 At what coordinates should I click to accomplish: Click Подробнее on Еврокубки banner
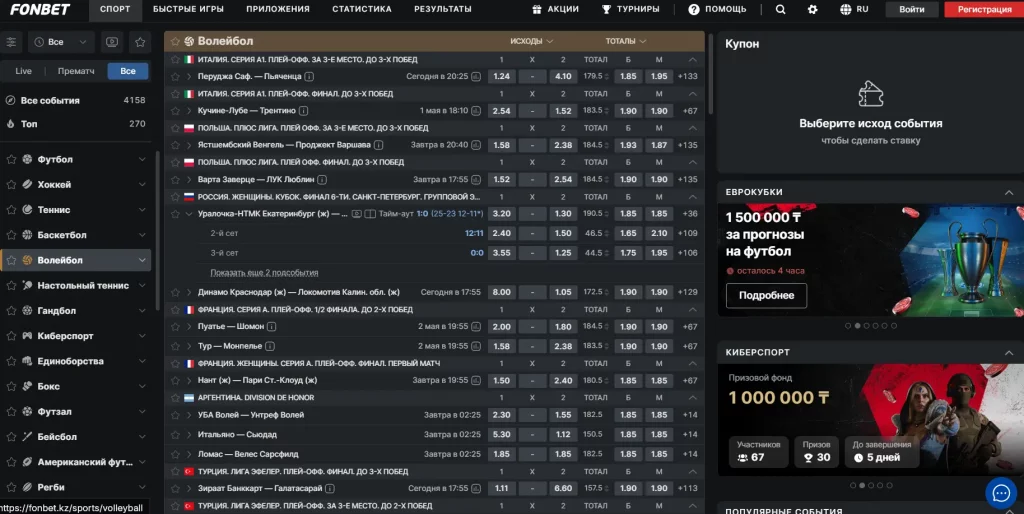766,295
